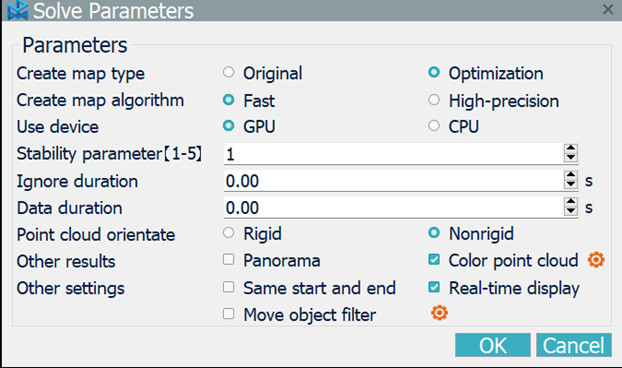622x368 pixels.
Task: Close the Solve Parameters dialog
Action: 608,9
